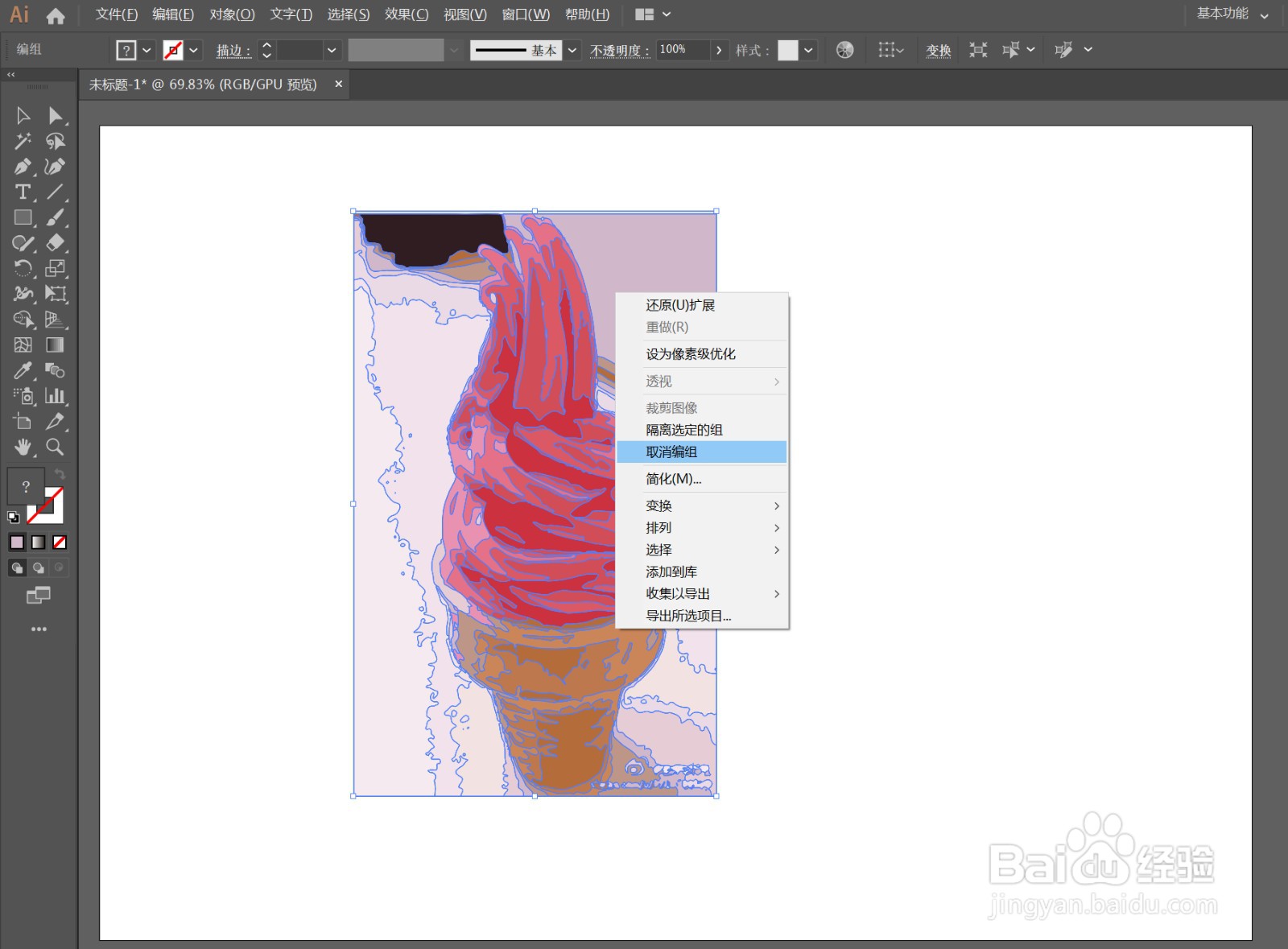Click the large Fill box in toolbar
This screenshot has height=949, width=1288.
point(26,486)
